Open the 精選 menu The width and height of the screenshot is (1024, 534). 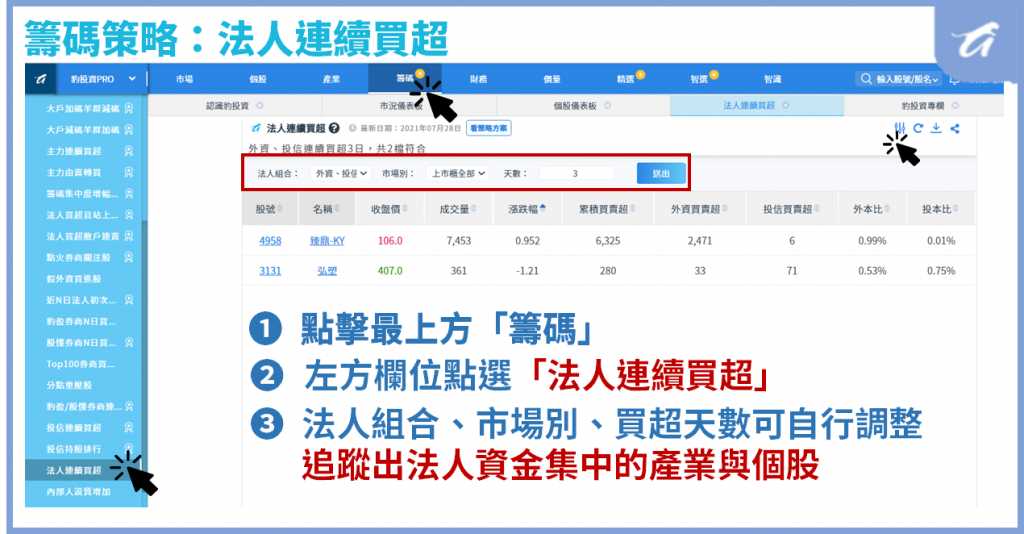click(x=626, y=79)
